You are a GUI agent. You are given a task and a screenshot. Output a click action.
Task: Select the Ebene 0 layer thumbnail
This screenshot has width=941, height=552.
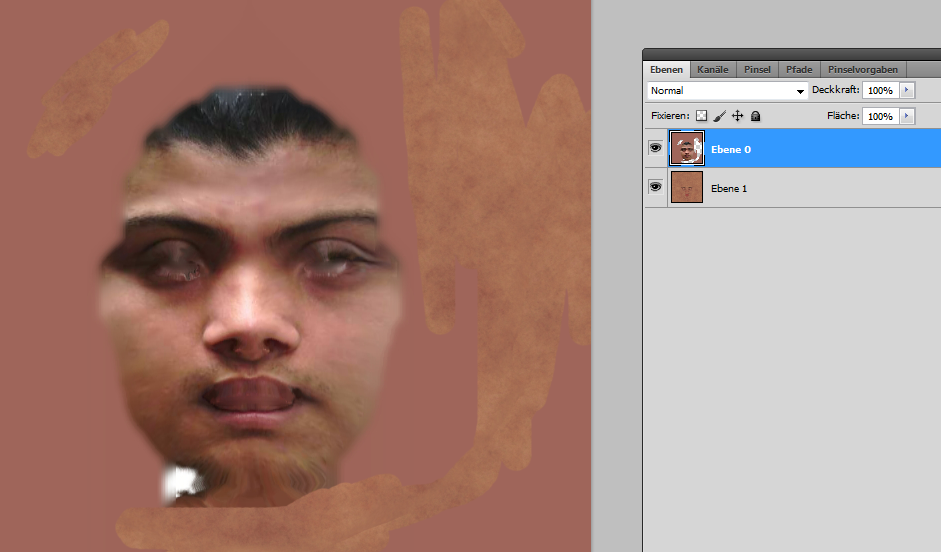687,148
